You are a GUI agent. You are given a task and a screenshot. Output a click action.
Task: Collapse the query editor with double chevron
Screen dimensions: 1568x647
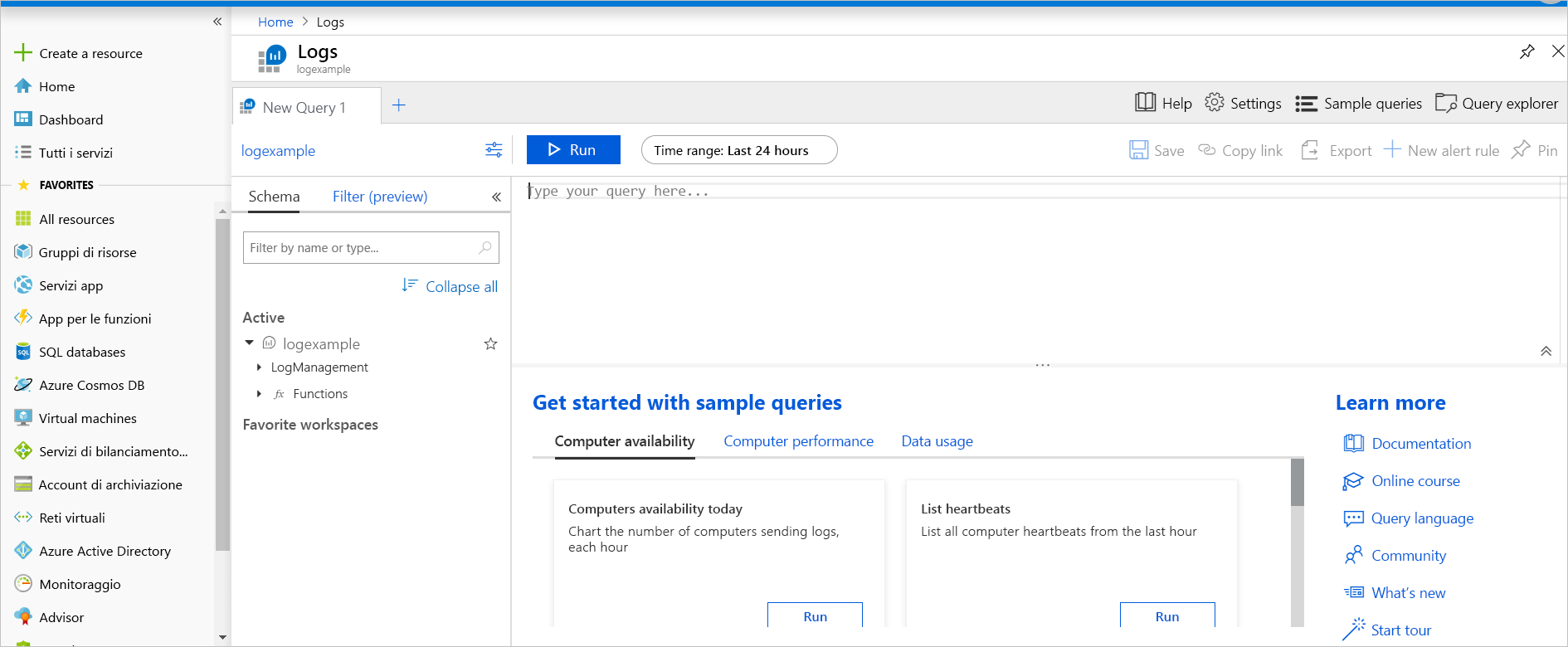1546,351
